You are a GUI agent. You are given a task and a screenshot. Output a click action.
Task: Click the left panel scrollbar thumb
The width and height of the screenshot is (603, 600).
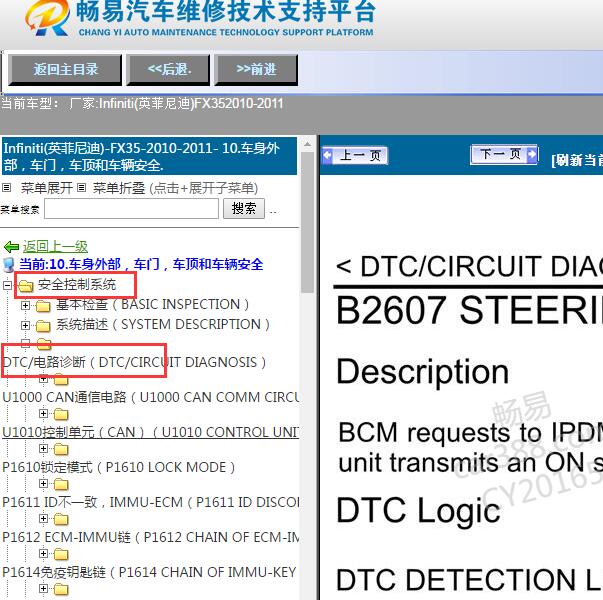coord(307,222)
